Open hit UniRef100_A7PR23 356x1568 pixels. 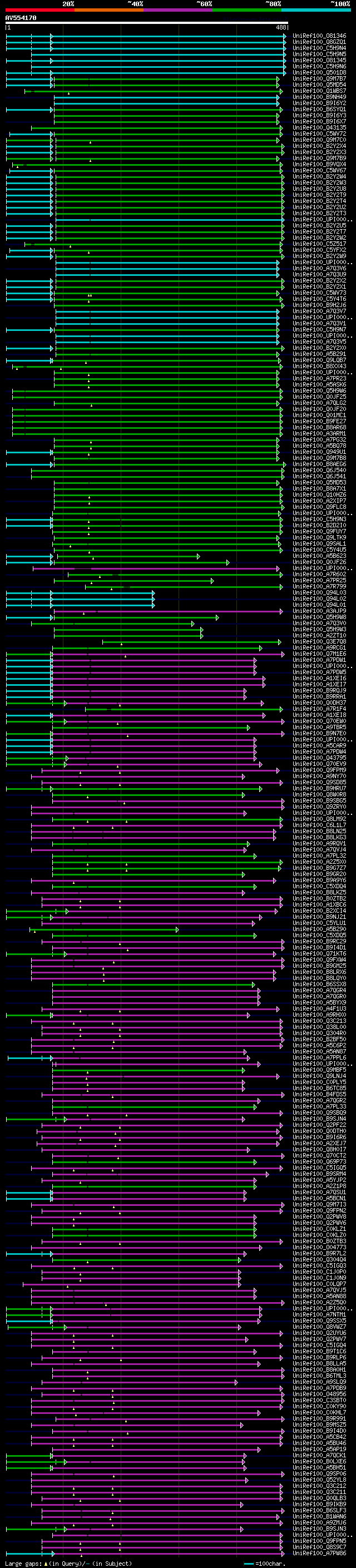coord(319,379)
